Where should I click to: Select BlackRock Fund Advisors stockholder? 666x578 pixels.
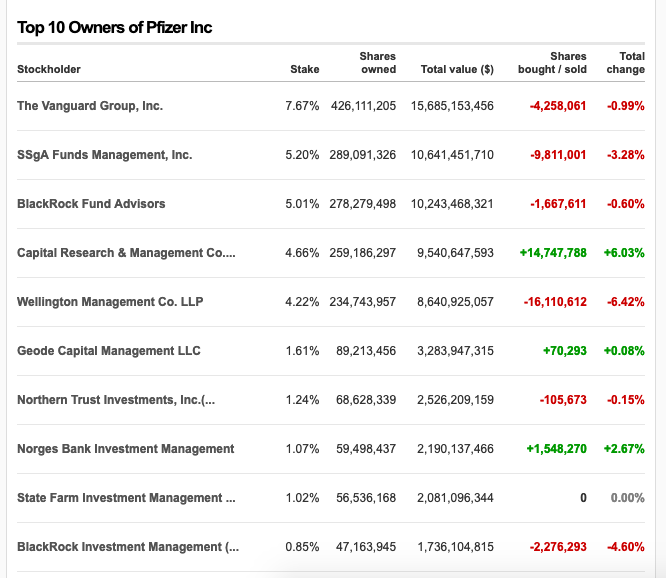coord(91,204)
